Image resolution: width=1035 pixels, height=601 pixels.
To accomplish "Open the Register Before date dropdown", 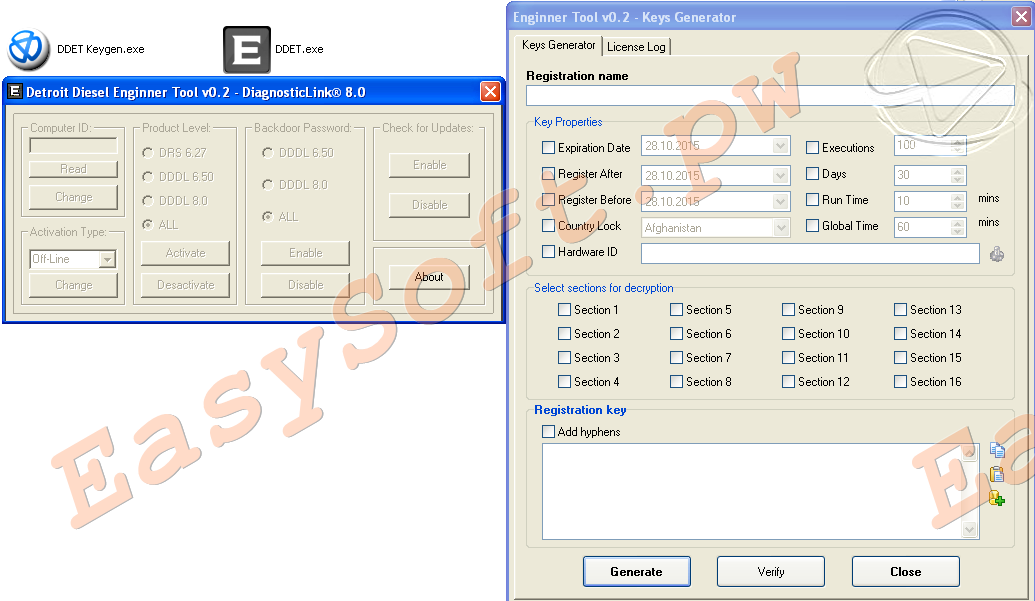I will [781, 202].
